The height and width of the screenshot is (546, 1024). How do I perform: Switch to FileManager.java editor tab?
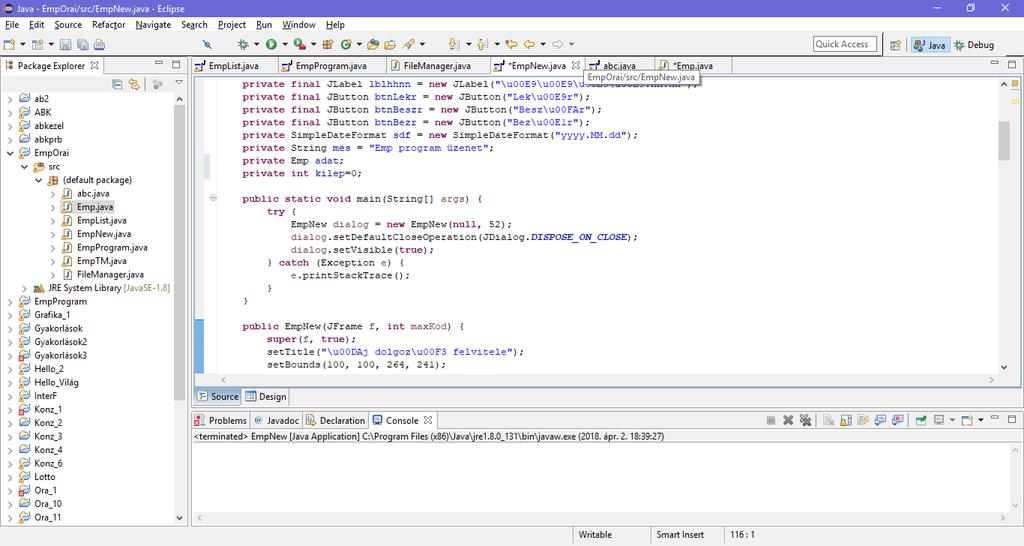[437, 66]
